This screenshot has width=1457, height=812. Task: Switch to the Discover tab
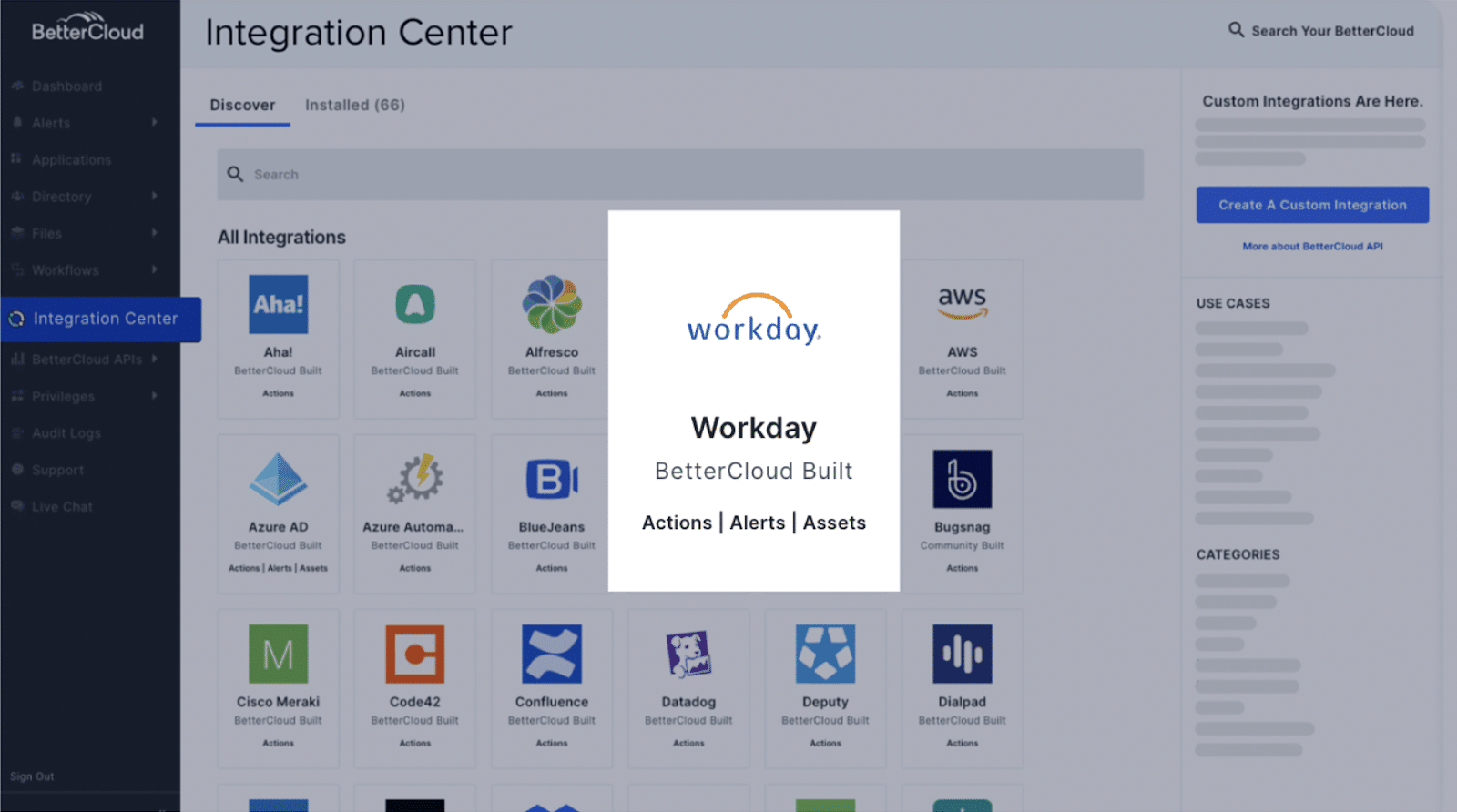coord(242,106)
